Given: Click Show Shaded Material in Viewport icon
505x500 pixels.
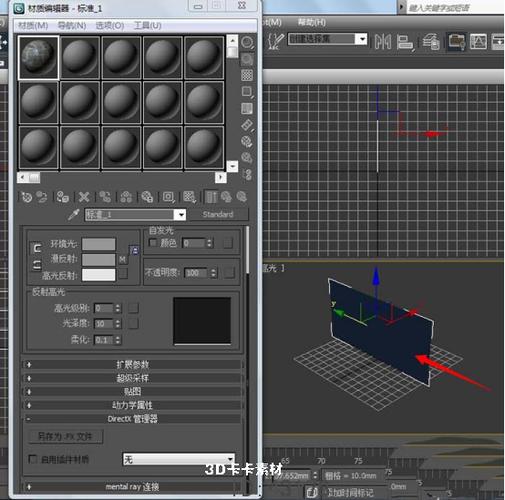Looking at the screenshot, I should tap(190, 197).
